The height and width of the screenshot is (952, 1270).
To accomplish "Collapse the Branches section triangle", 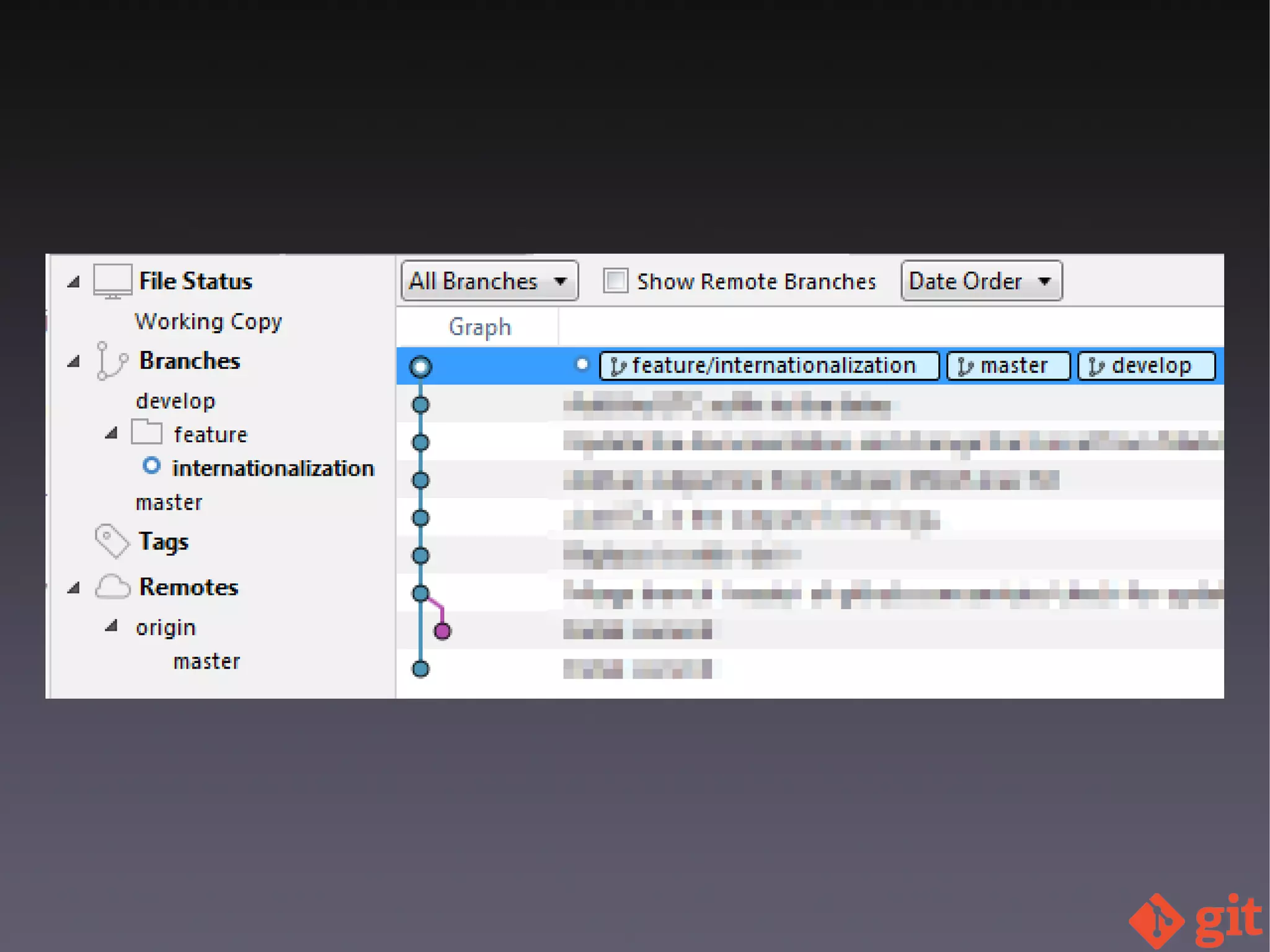I will click(x=74, y=361).
